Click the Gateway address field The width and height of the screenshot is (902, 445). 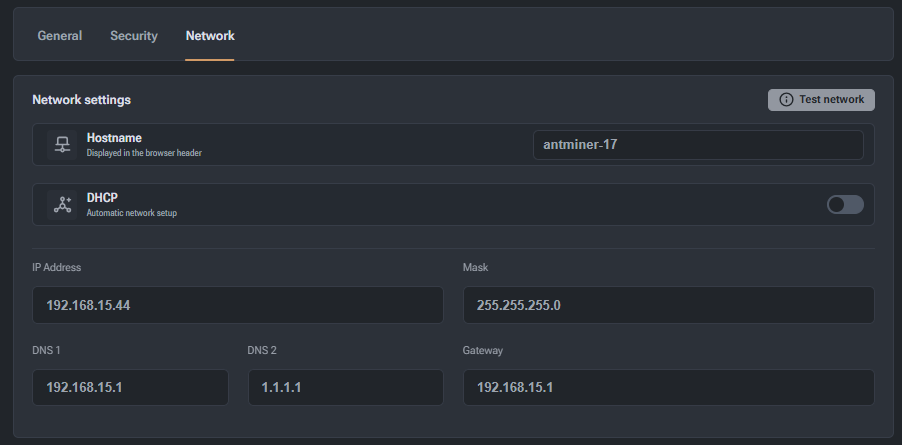668,387
